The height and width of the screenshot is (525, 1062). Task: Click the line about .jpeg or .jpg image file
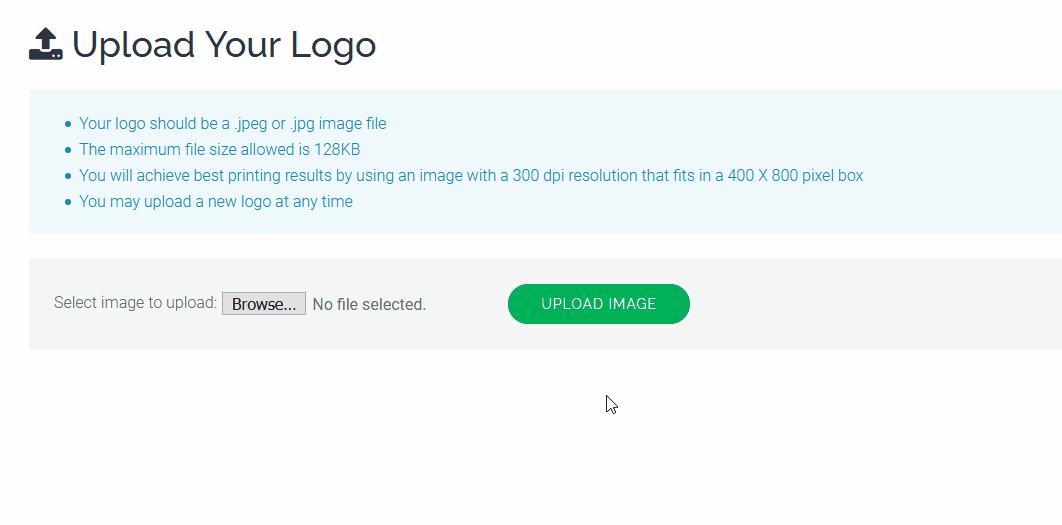pyautogui.click(x=232, y=124)
